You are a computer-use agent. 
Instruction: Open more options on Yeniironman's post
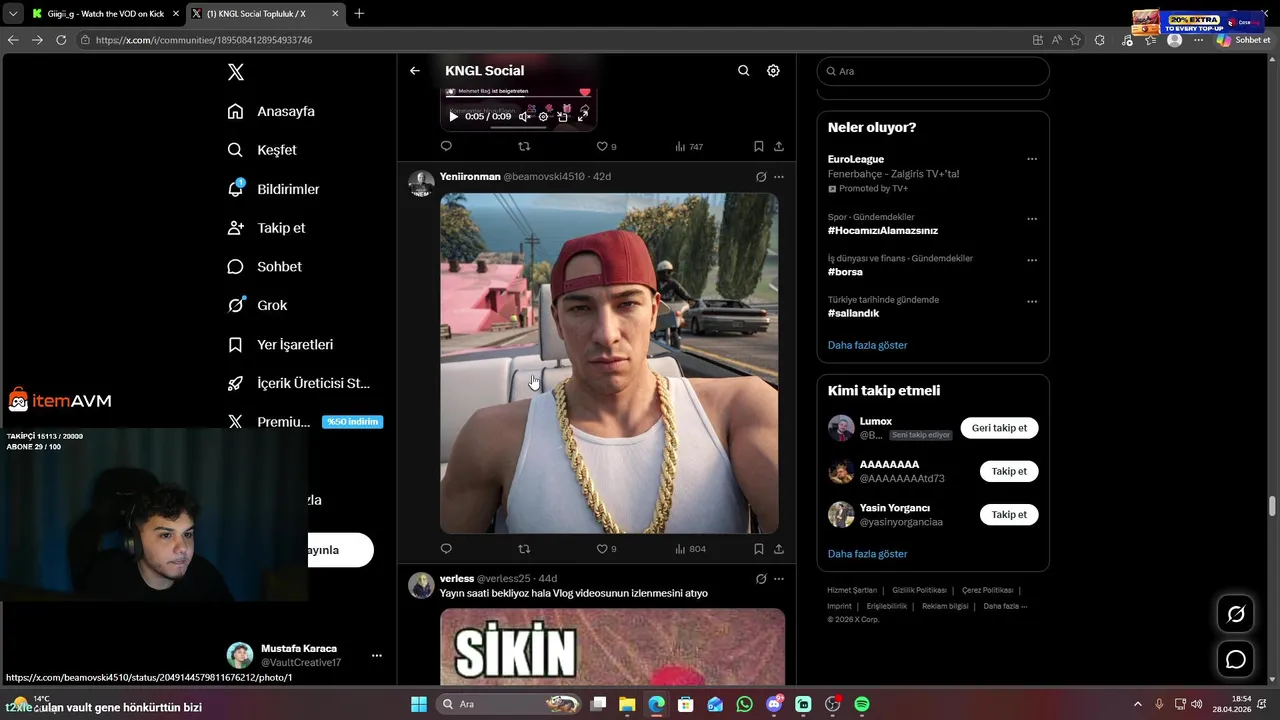779,177
